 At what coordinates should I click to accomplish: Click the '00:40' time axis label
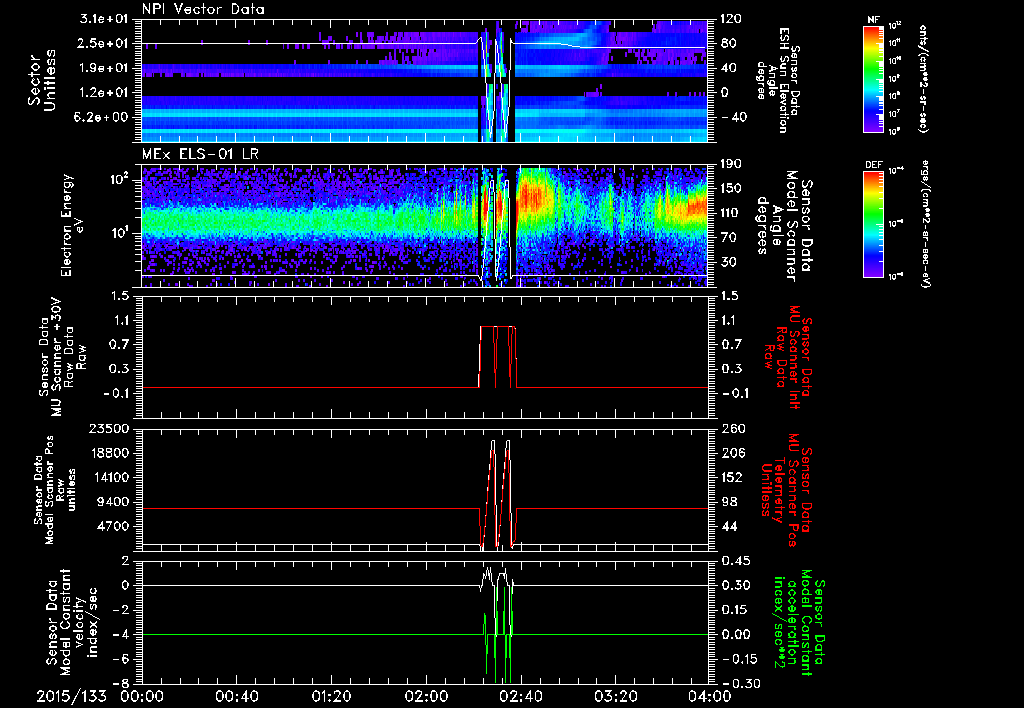pos(236,696)
